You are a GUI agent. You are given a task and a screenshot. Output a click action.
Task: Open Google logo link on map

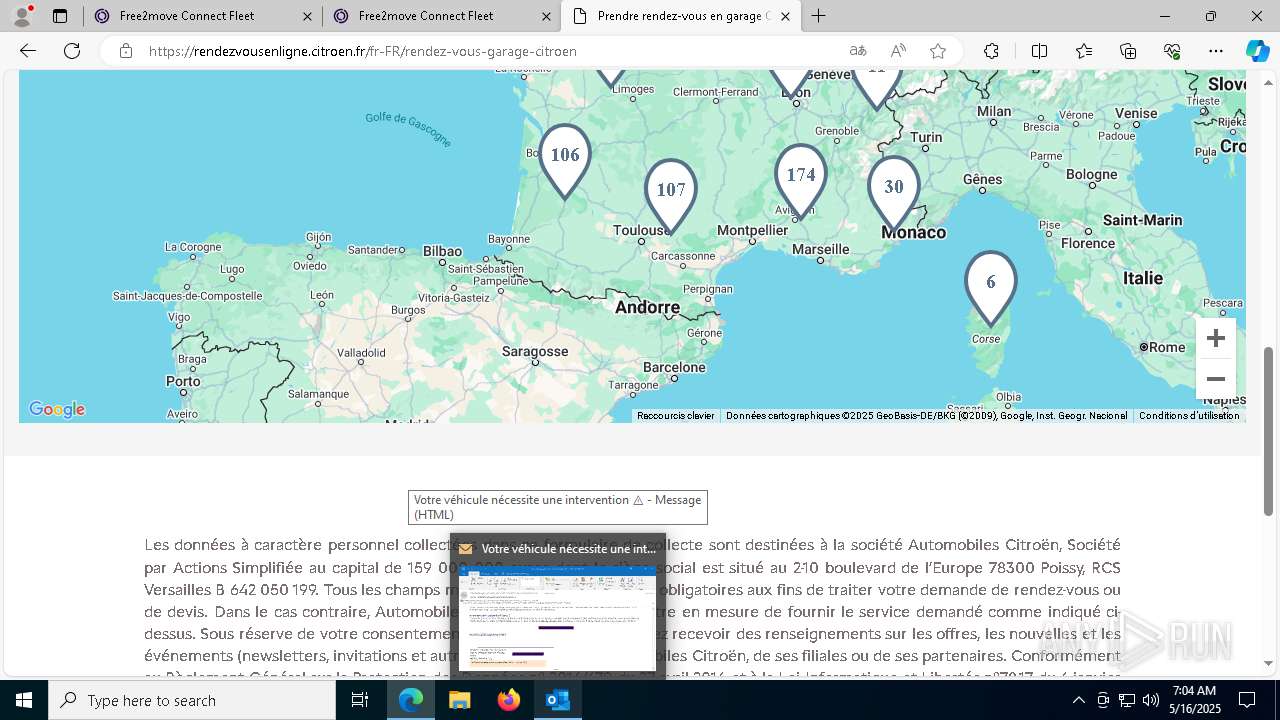pos(57,410)
